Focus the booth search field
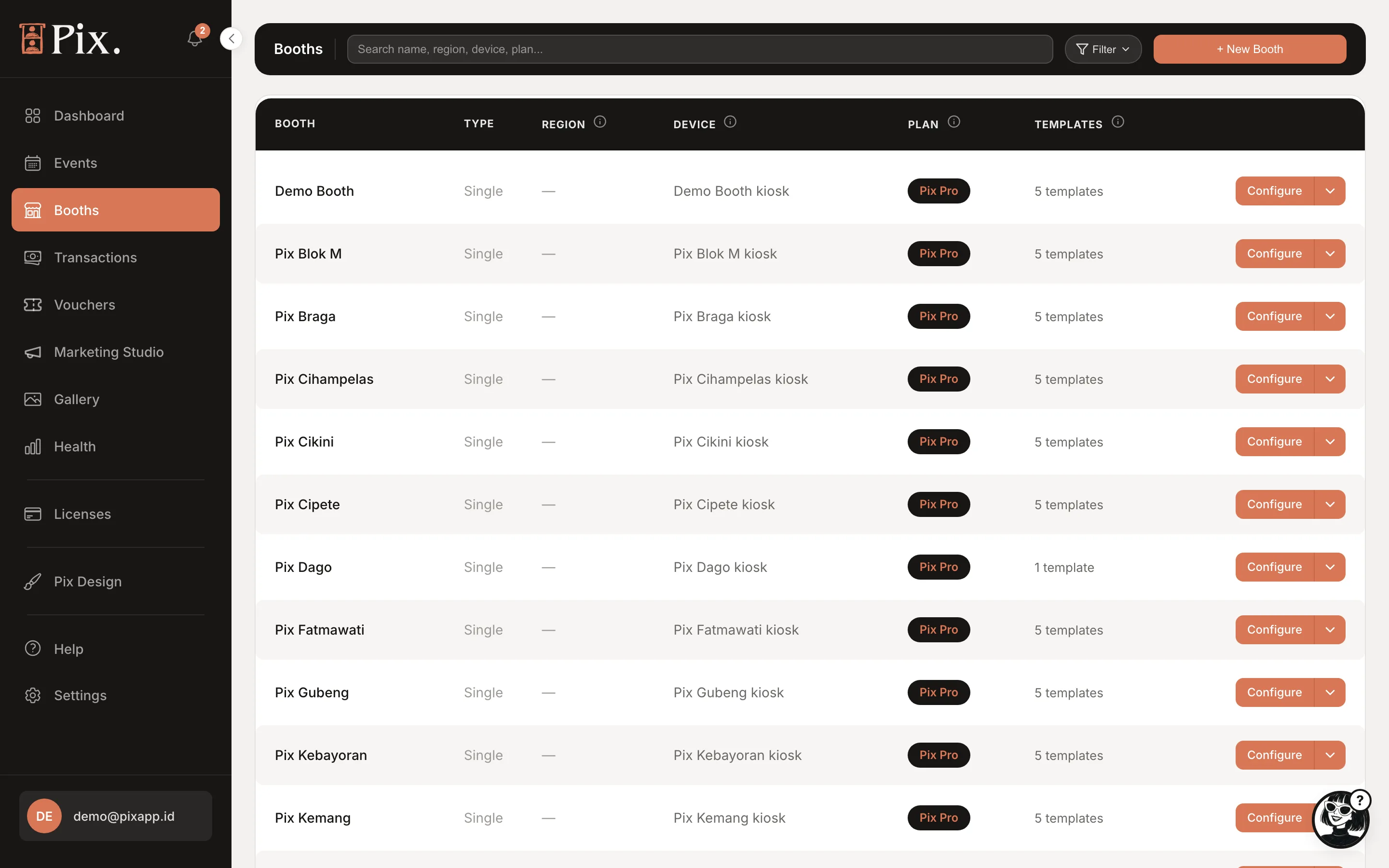 700,49
